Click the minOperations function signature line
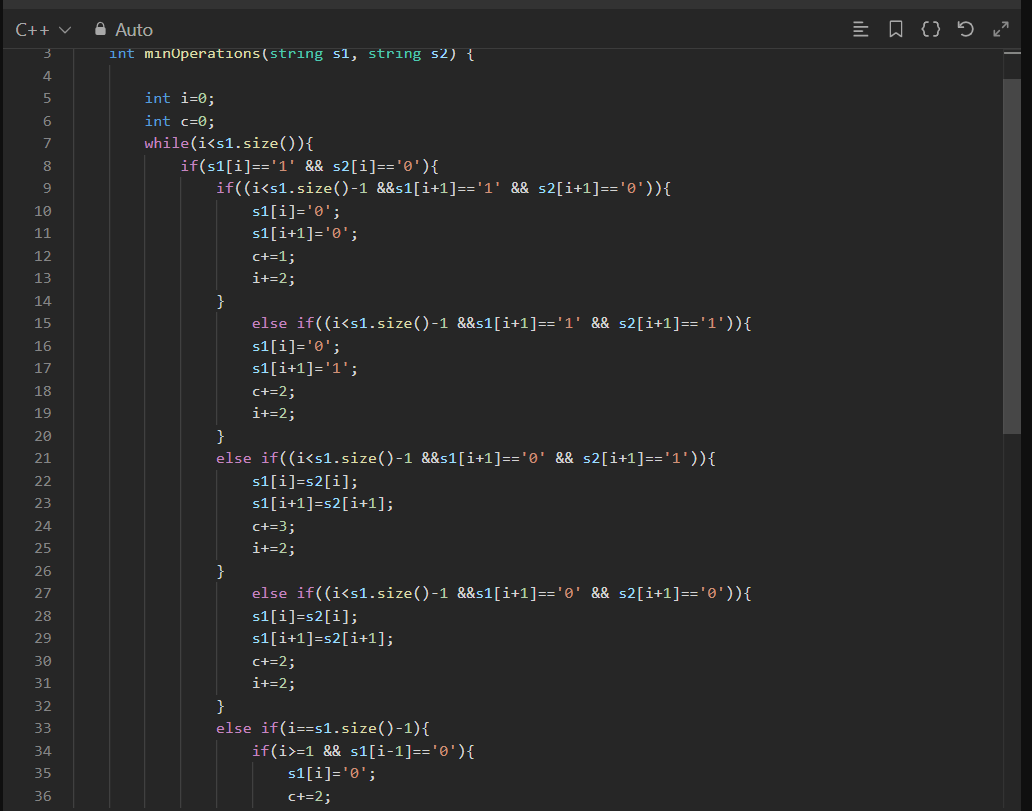The image size is (1032, 811). [292, 53]
